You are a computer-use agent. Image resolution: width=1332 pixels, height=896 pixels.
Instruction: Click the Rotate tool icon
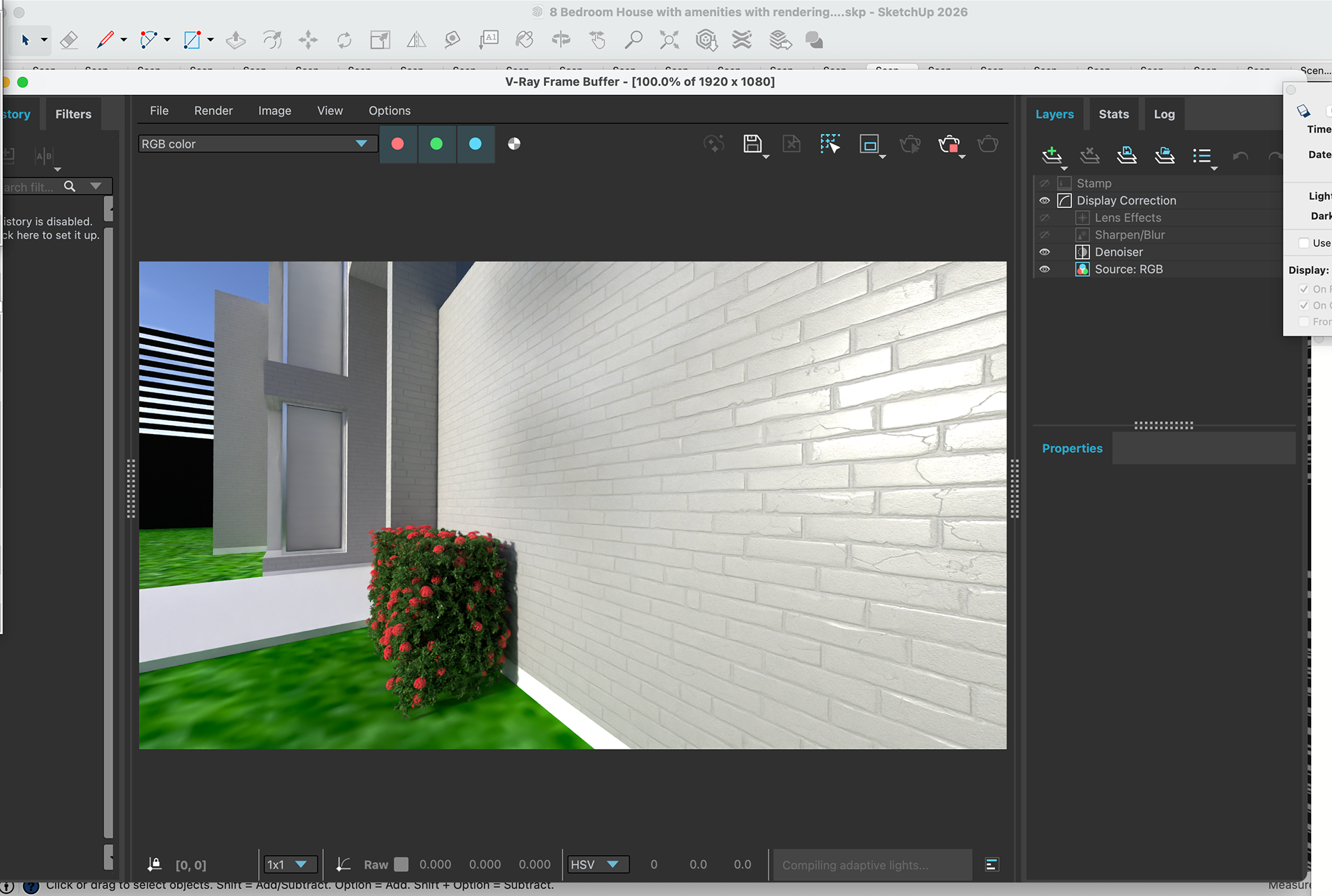344,40
